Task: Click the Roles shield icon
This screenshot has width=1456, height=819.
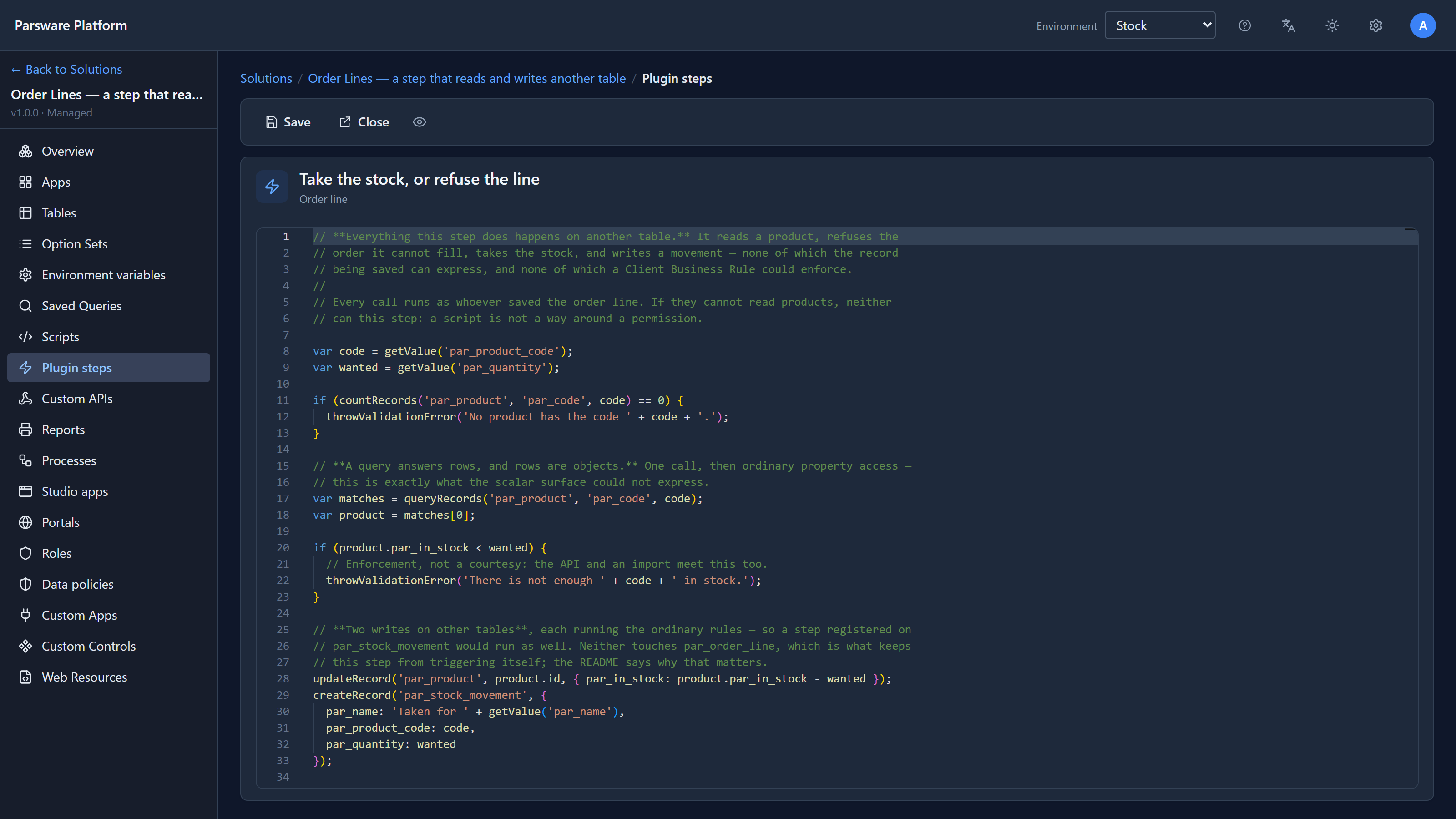Action: point(25,553)
